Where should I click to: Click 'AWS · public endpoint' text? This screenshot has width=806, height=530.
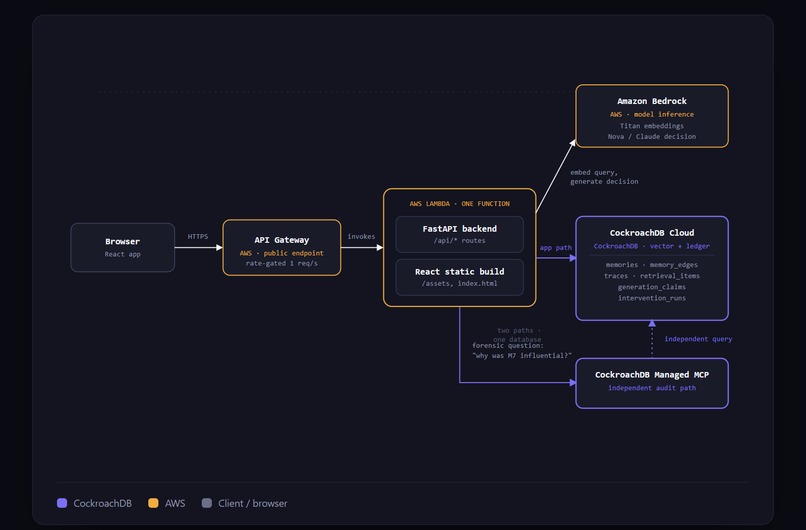coord(282,253)
